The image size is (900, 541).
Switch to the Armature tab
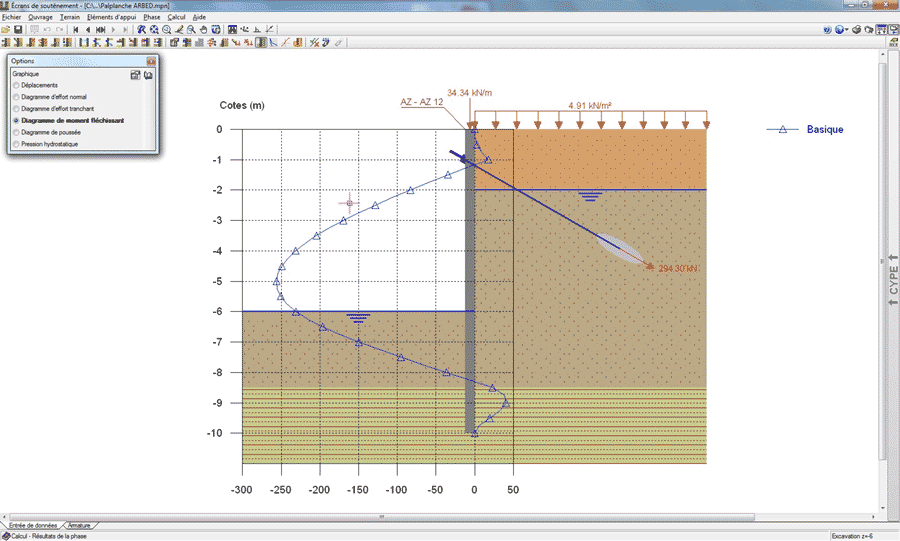click(79, 526)
